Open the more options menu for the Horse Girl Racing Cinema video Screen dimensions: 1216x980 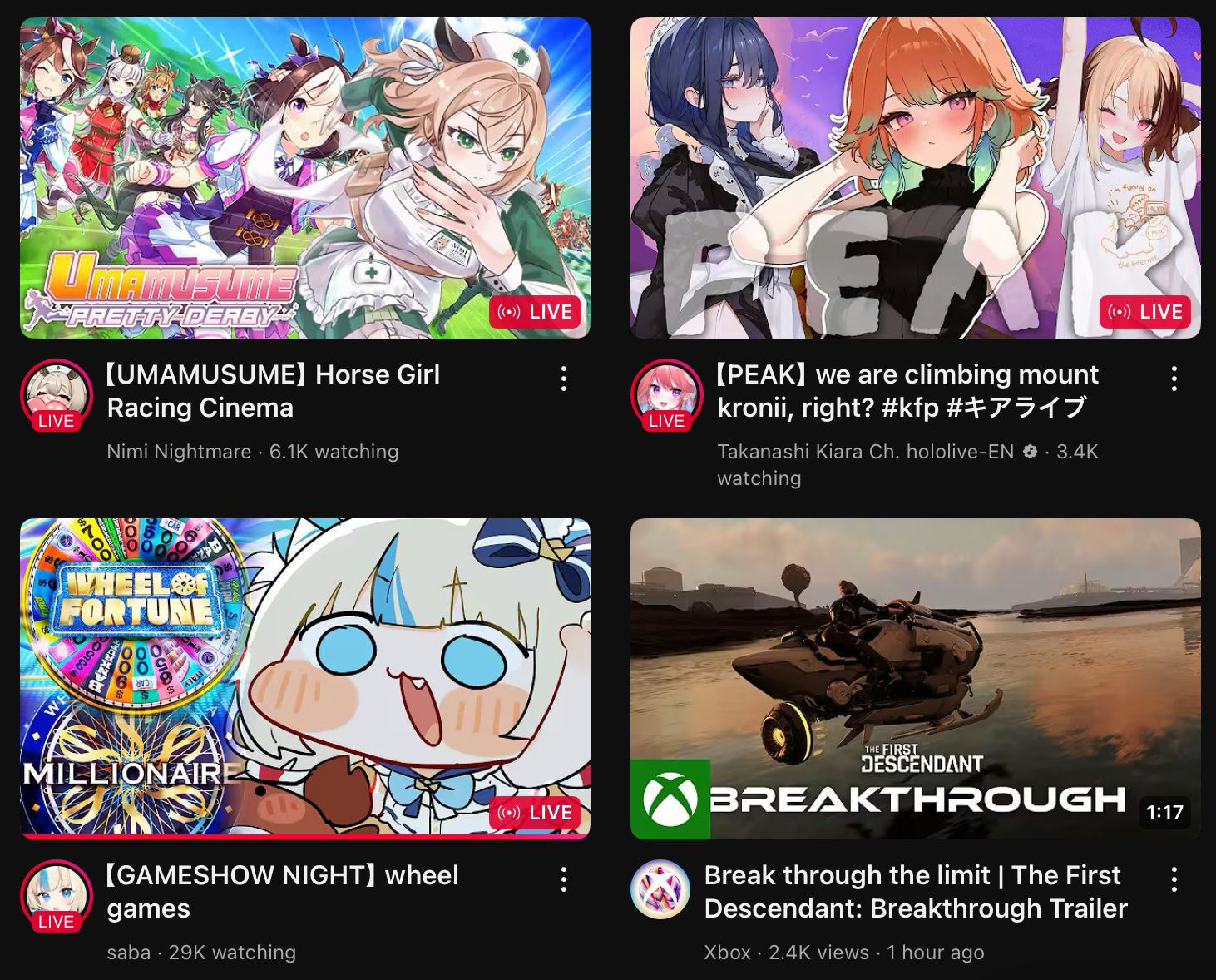tap(564, 379)
